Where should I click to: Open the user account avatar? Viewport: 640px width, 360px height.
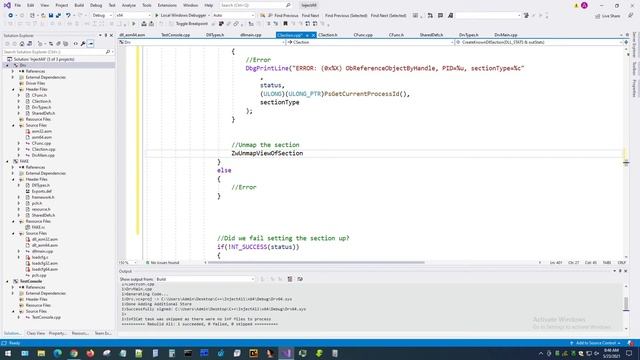584,5
